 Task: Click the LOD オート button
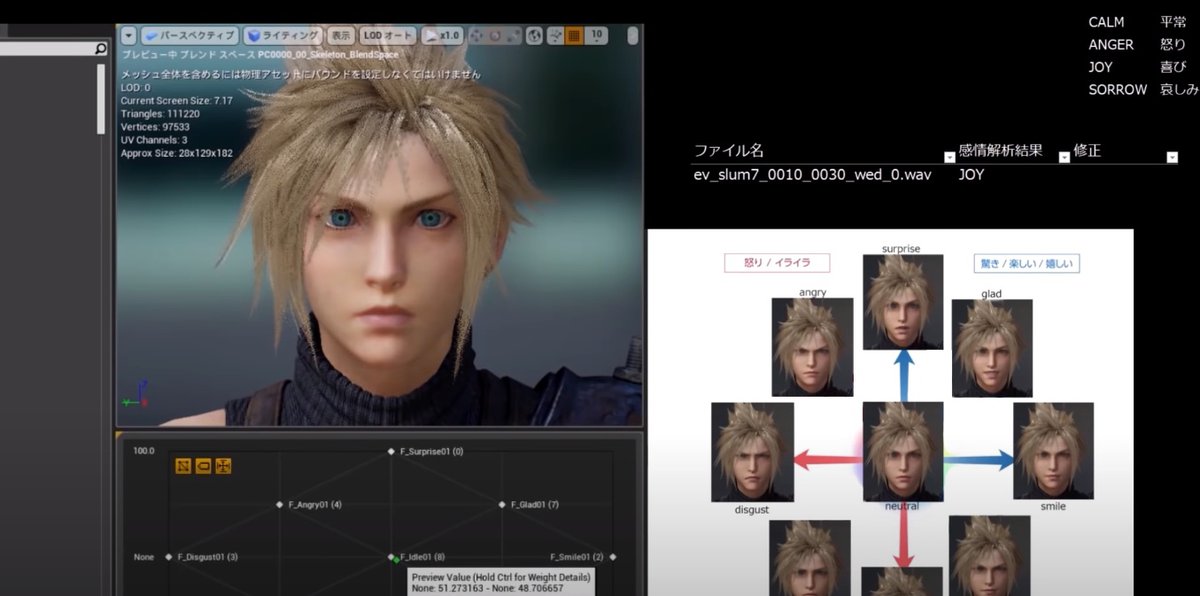point(387,35)
